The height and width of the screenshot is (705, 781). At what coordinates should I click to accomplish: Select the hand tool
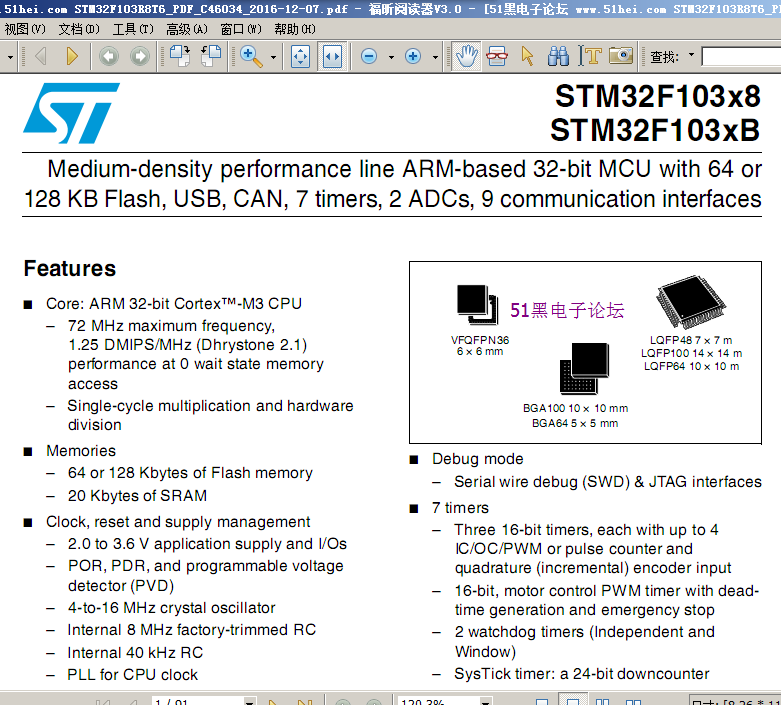466,56
